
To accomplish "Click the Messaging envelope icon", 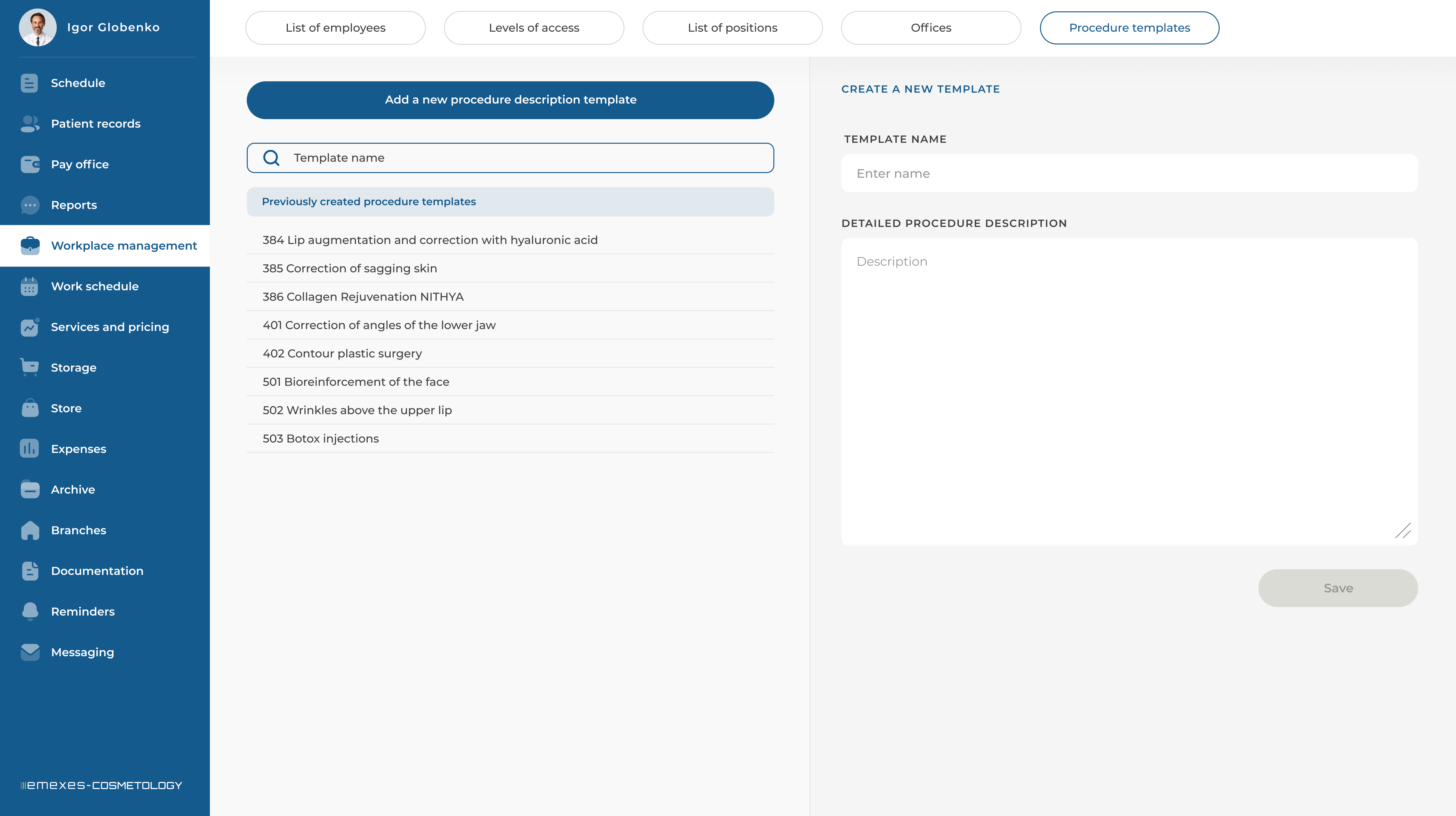I will [x=29, y=652].
